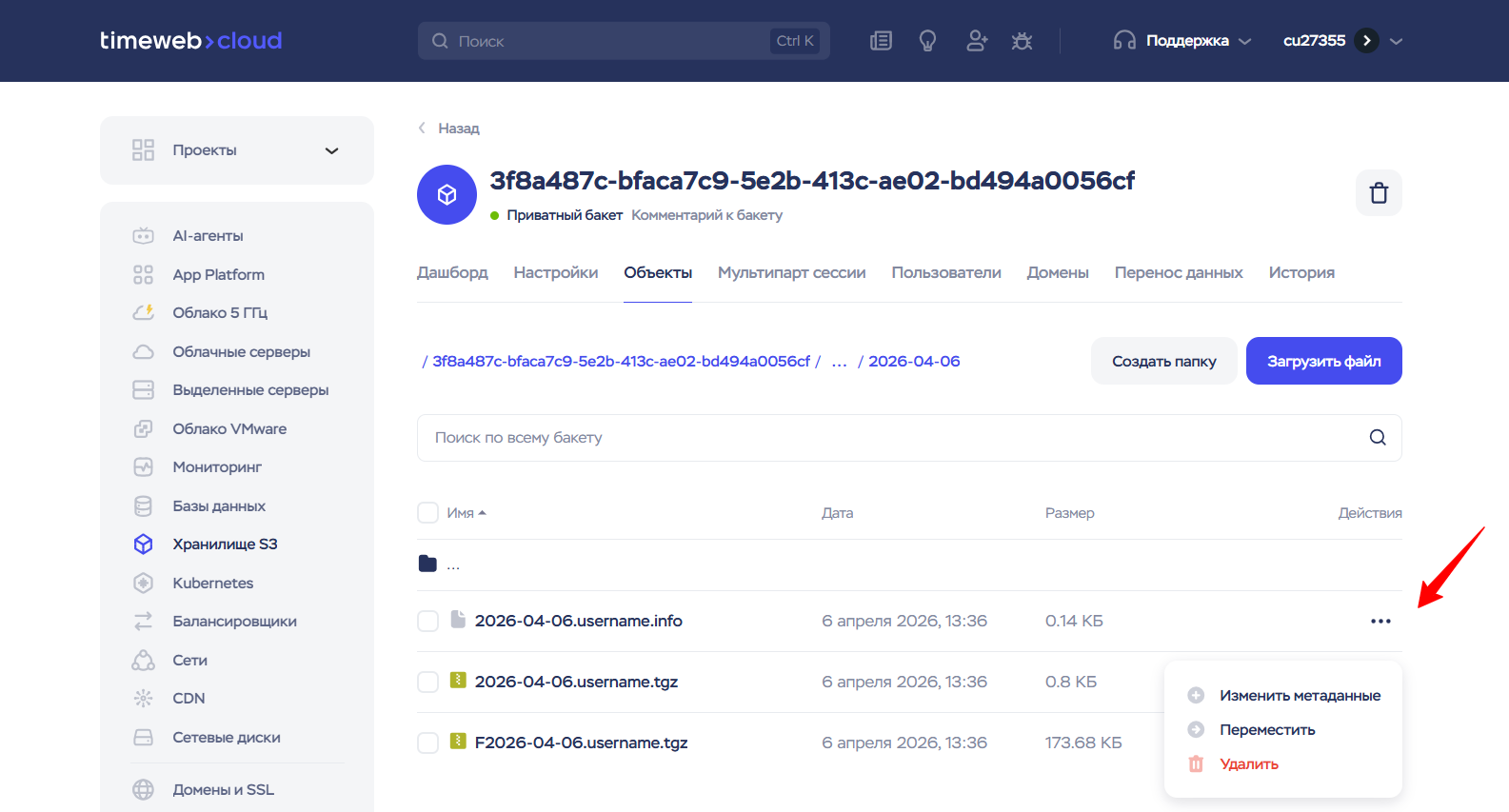
Task: Toggle the select-all checkbox near Имя
Action: coord(428,513)
